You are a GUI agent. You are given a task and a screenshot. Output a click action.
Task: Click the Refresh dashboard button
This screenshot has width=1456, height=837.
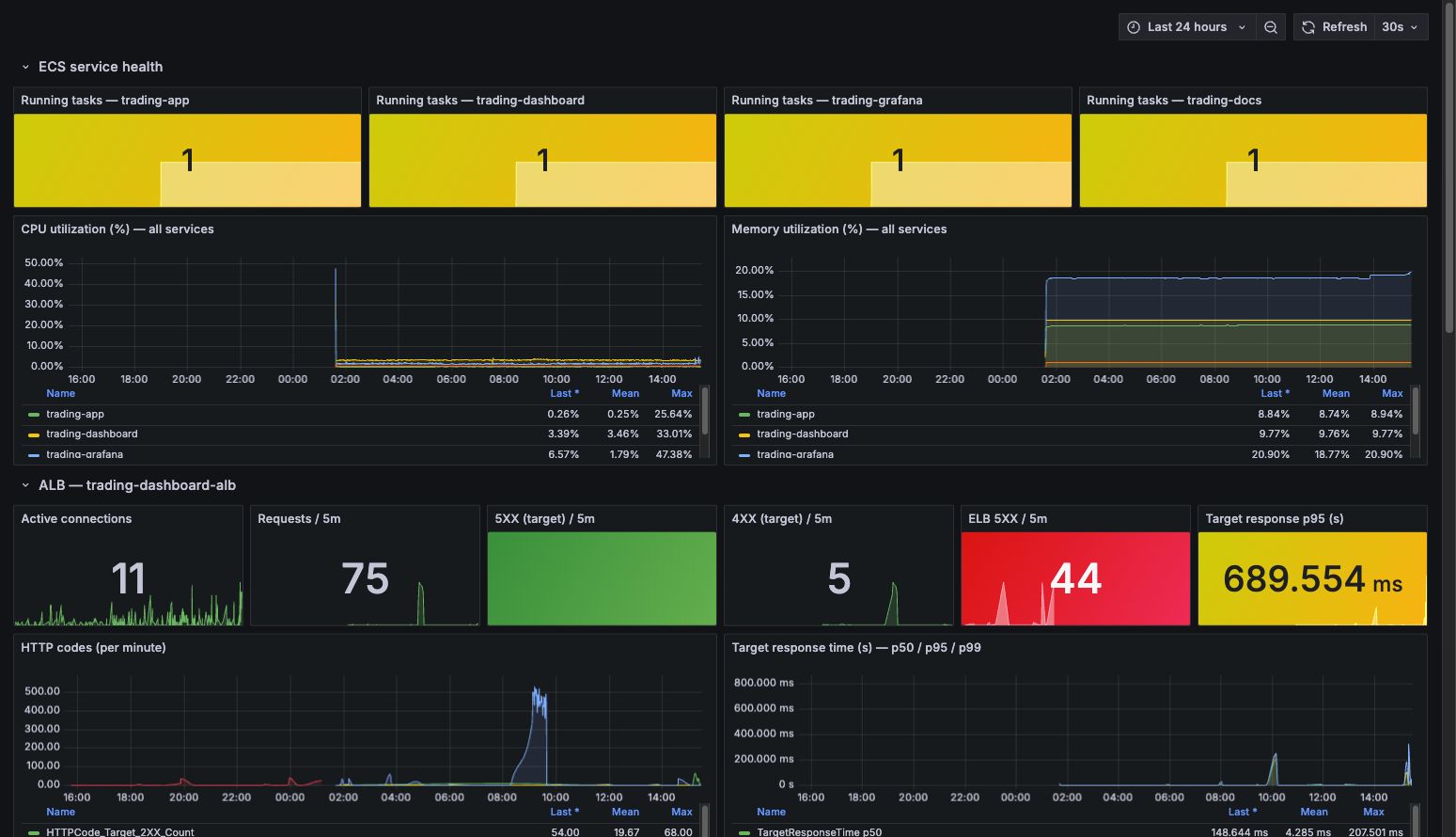click(x=1334, y=27)
